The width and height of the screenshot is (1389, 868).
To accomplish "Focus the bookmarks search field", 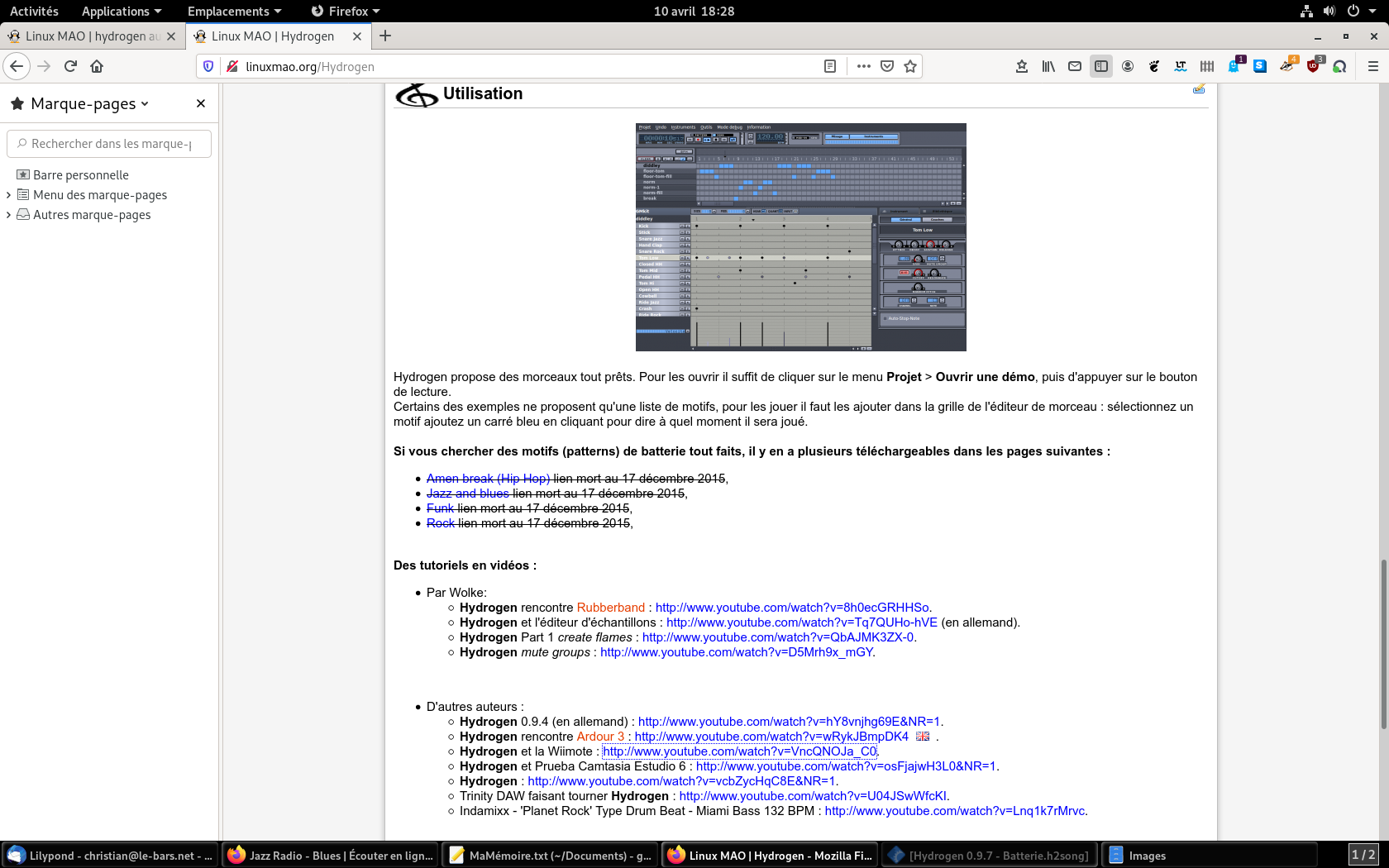I will (x=109, y=144).
